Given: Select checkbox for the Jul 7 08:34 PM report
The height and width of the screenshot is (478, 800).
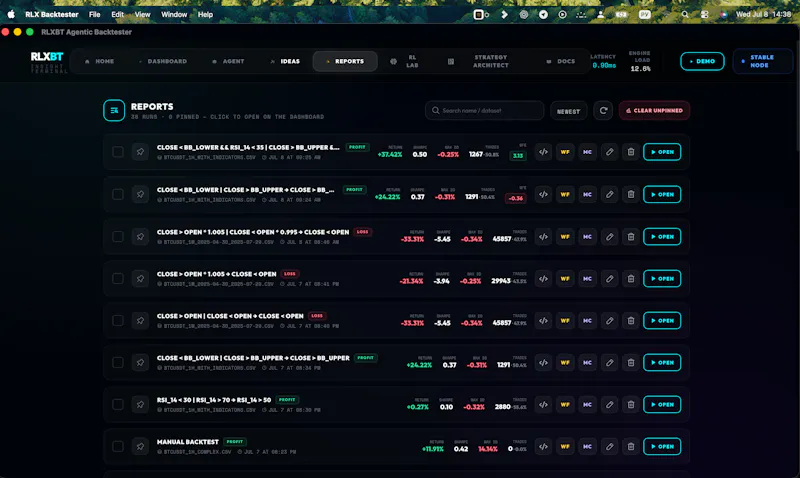Looking at the screenshot, I should (117, 363).
